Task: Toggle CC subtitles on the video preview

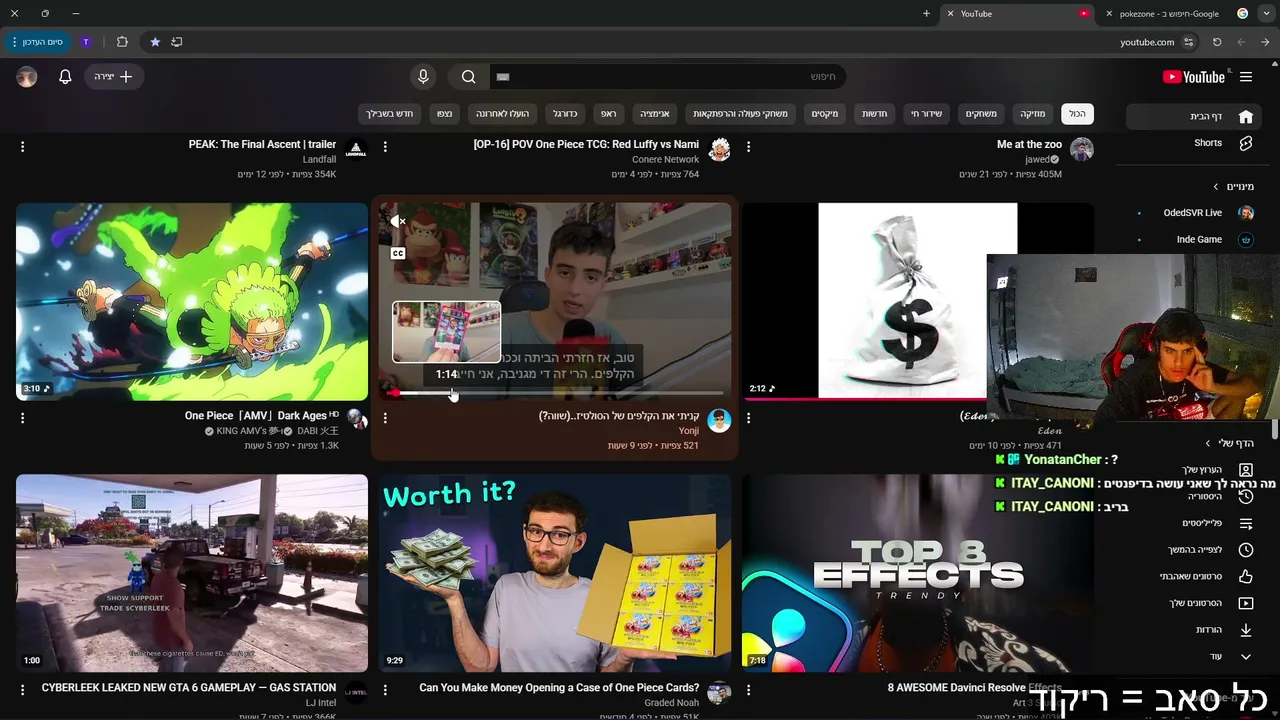Action: (x=398, y=253)
